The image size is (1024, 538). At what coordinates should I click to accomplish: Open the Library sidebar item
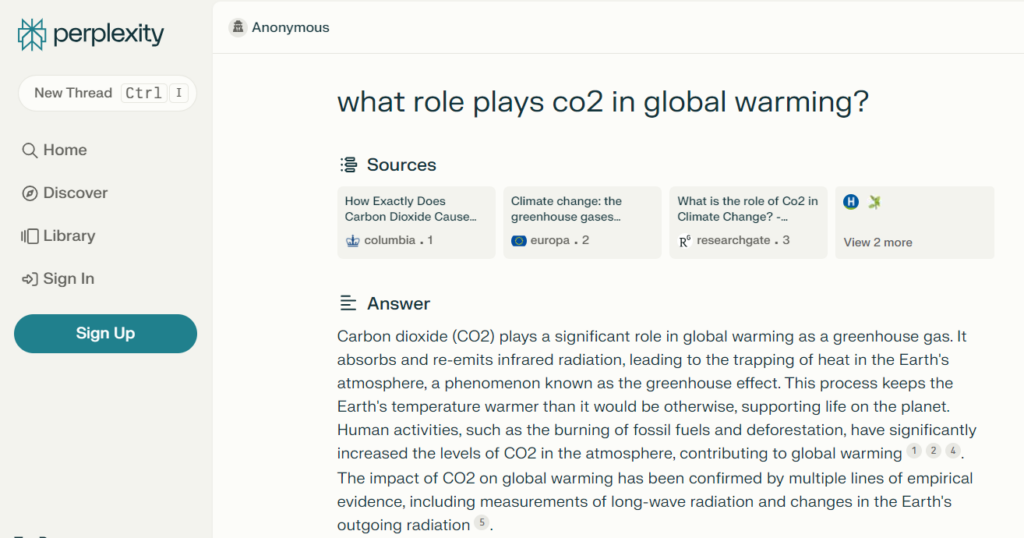58,236
